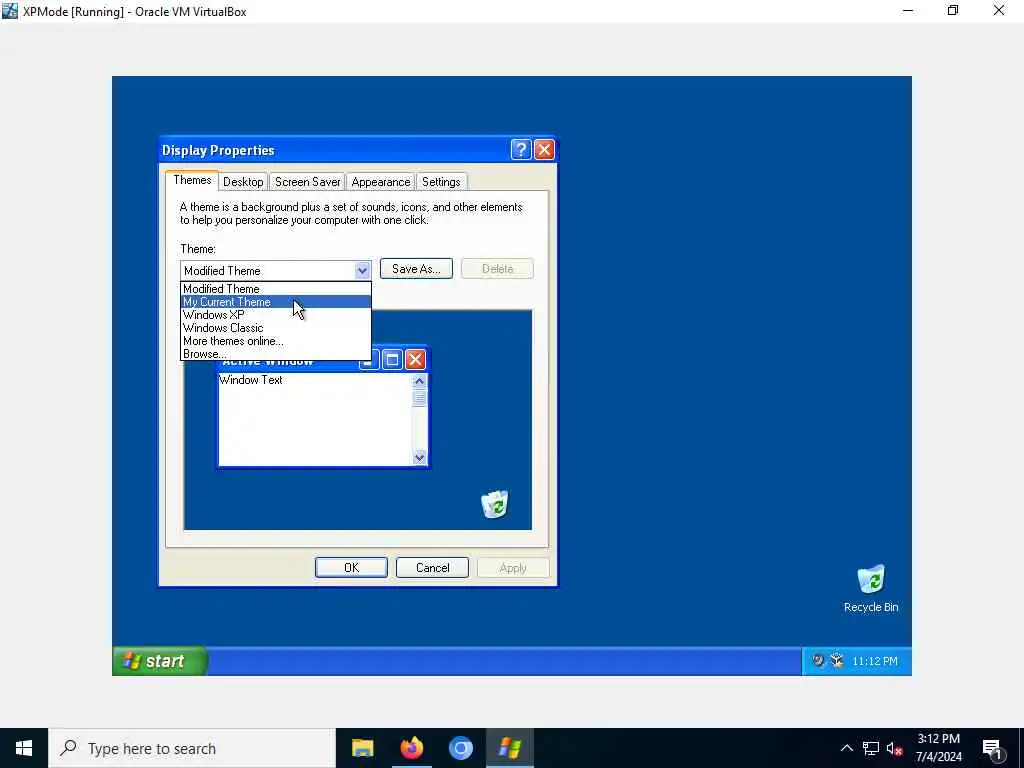Open the blue browser taskbar icon
Screen dimensions: 1024x768
tap(460, 748)
